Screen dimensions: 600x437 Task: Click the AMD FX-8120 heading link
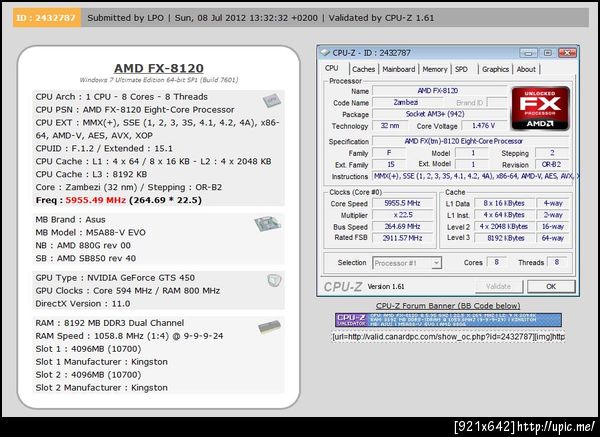tap(159, 68)
